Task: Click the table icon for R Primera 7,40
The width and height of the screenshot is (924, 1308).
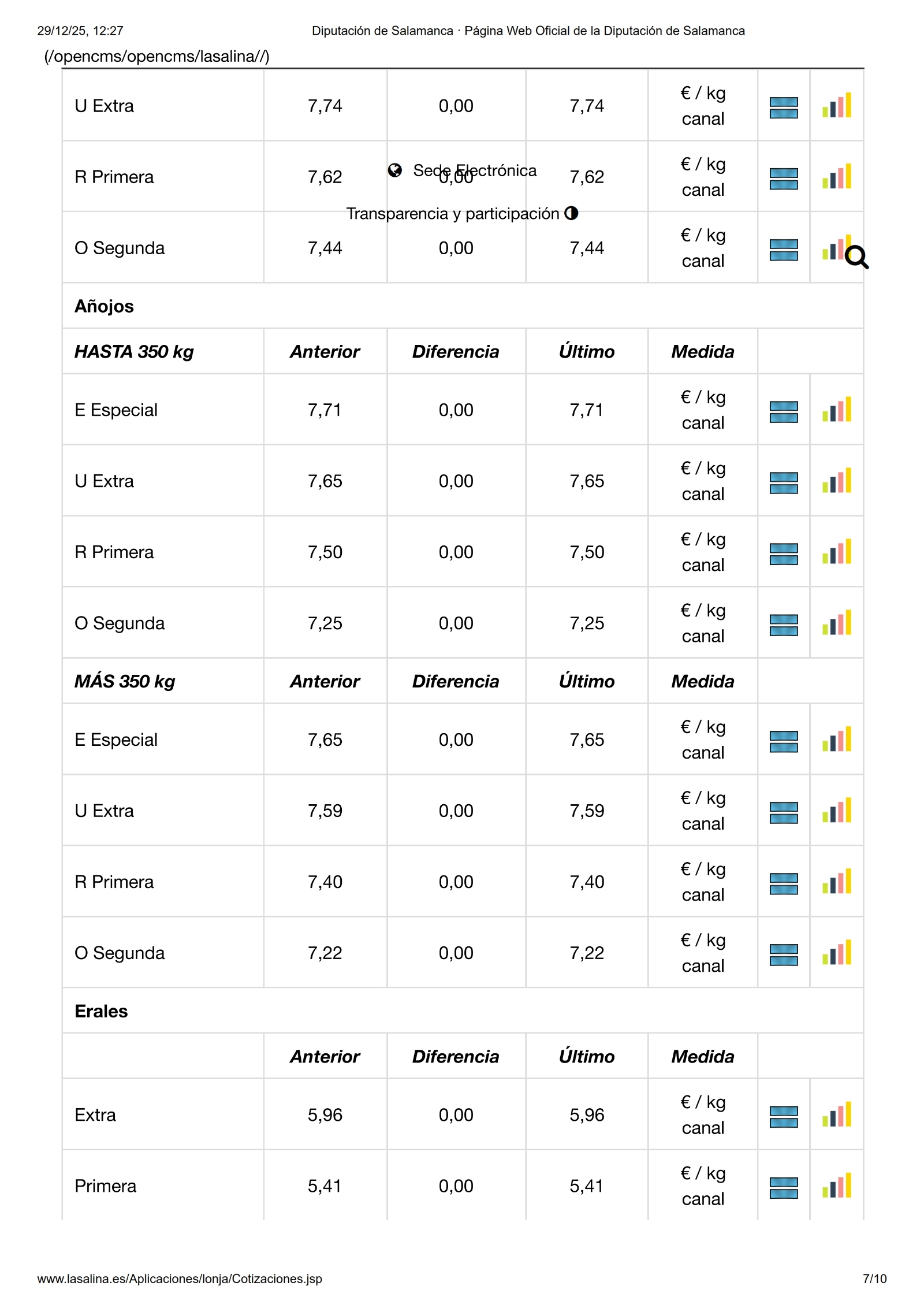Action: 784,883
